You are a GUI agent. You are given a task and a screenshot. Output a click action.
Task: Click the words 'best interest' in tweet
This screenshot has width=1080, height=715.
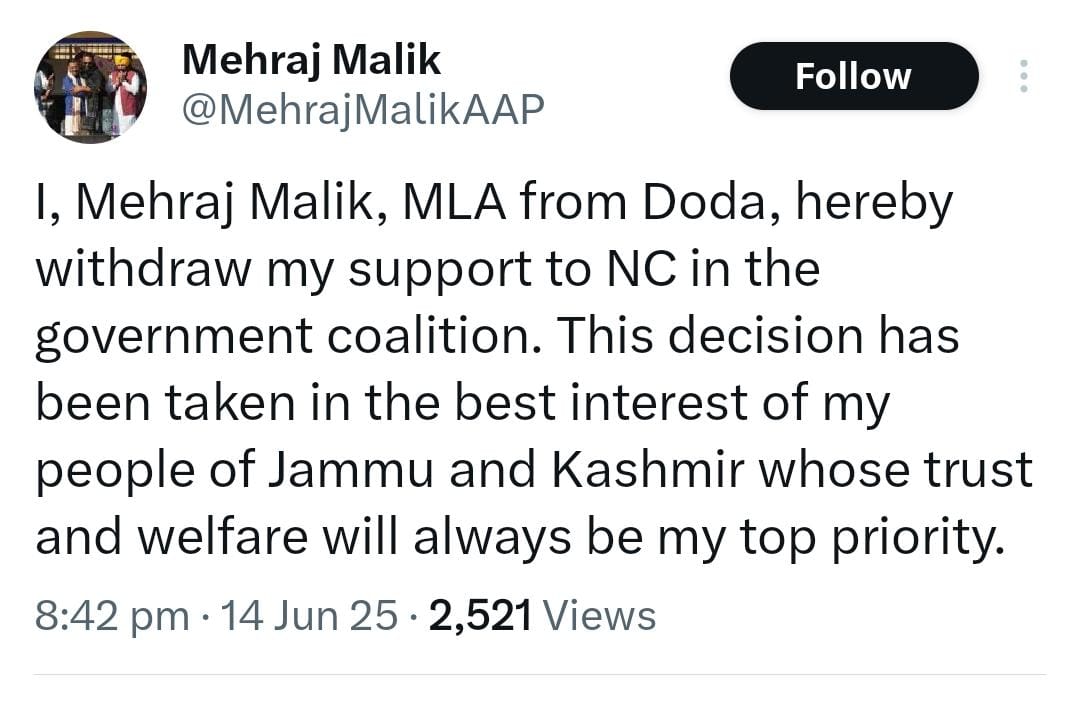coord(601,403)
